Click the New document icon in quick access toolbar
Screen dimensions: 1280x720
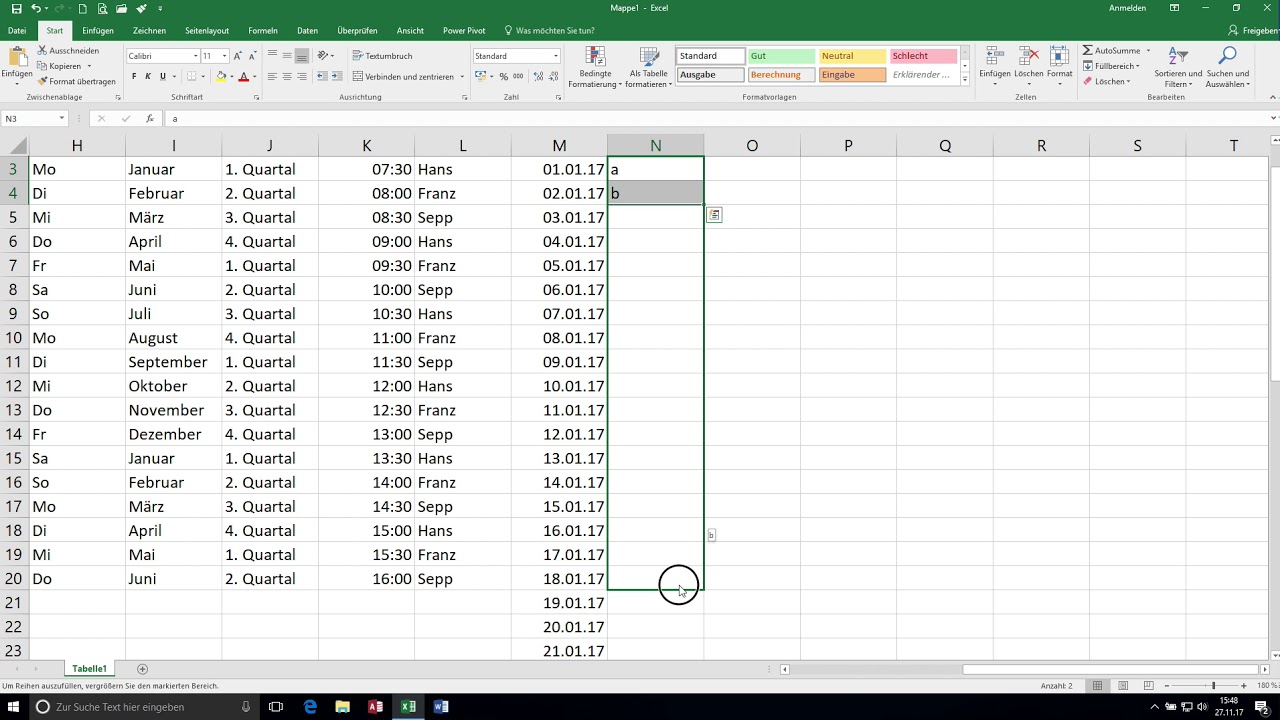coord(83,8)
